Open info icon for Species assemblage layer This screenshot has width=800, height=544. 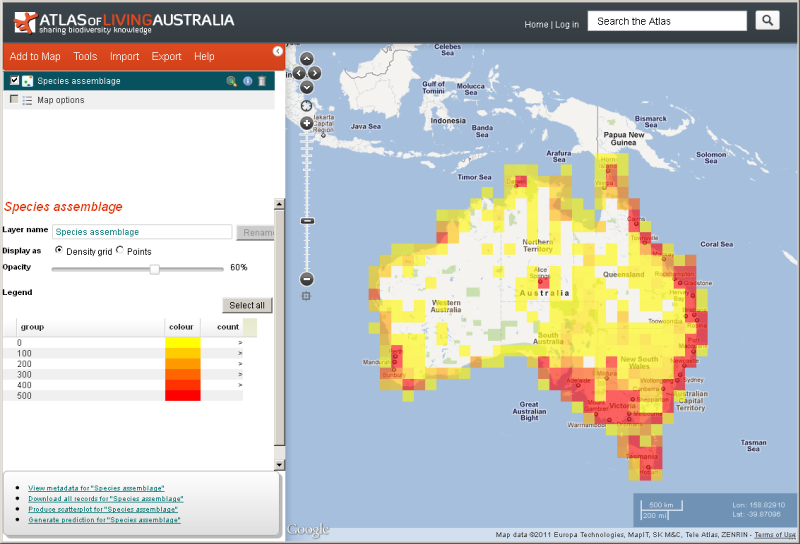pos(247,81)
